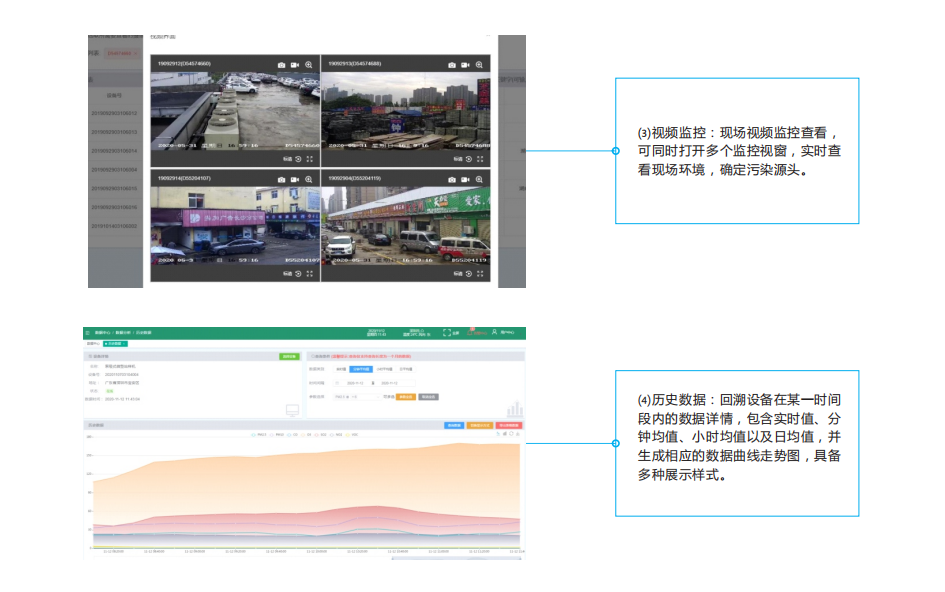The width and height of the screenshot is (945, 592).
Task: Select device row 2019101403106002
Action: [115, 225]
